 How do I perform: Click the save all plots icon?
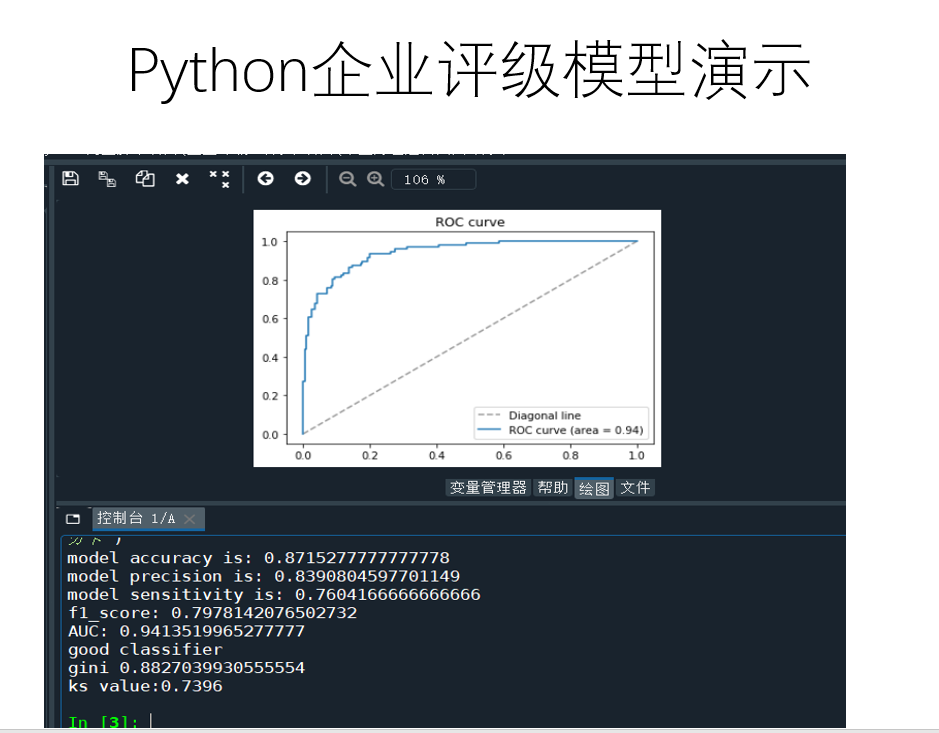[x=107, y=178]
